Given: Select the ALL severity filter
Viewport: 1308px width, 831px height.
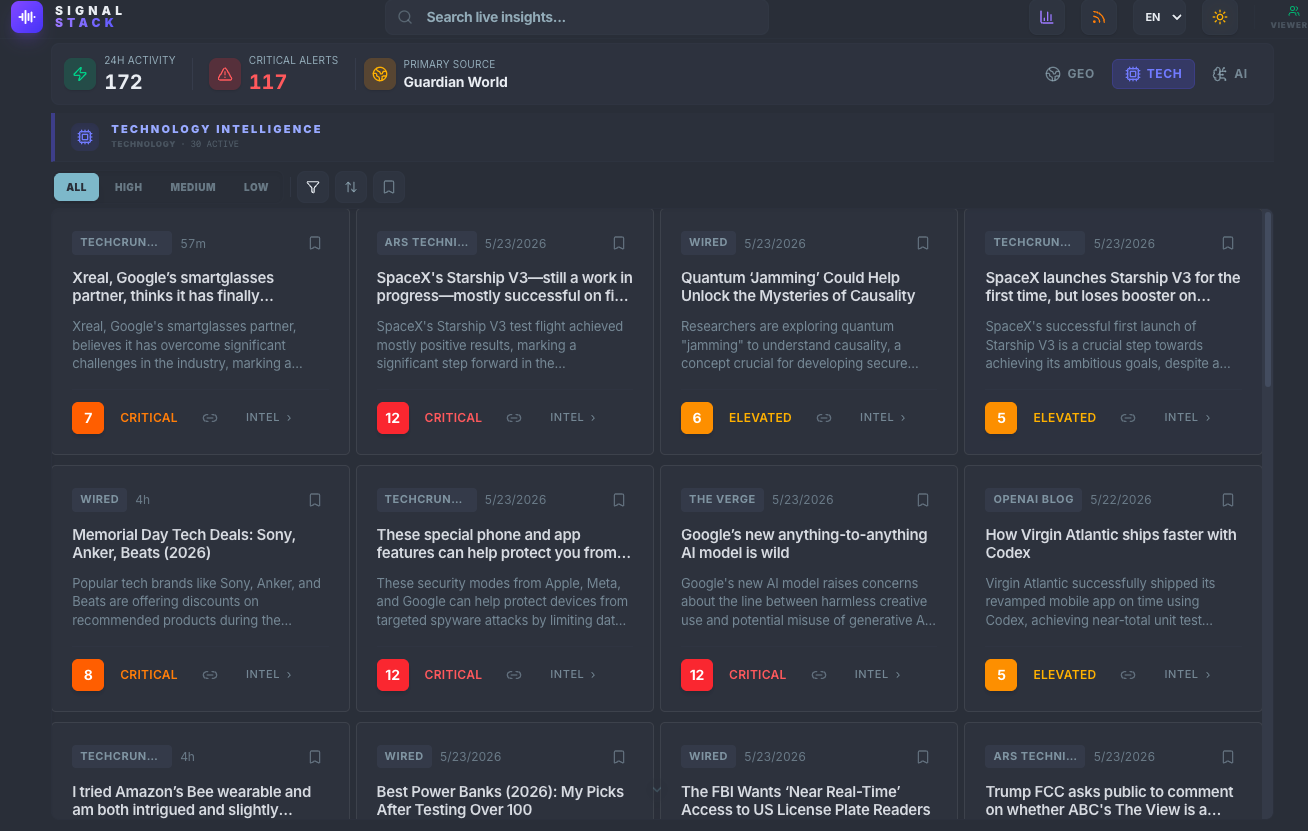Looking at the screenshot, I should 77,187.
